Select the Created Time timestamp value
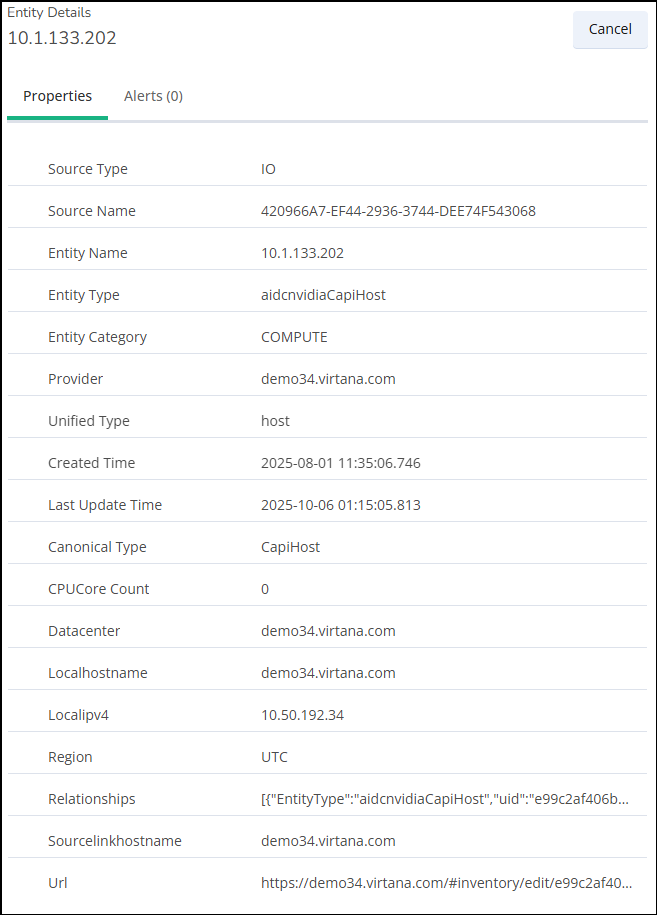 click(340, 463)
